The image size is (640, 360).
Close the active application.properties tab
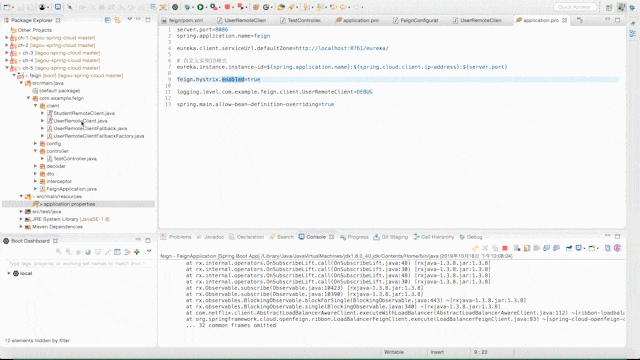pos(564,20)
